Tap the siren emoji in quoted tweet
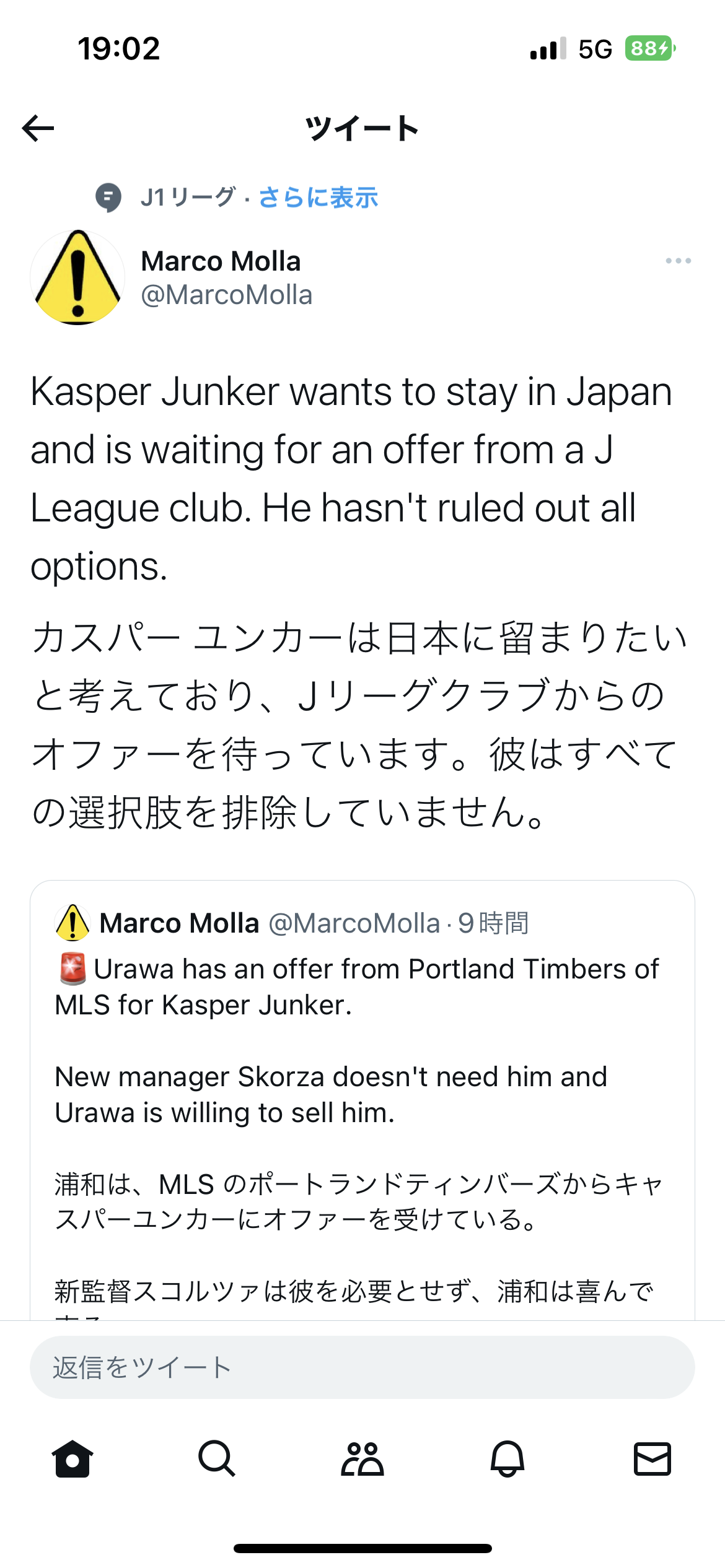The width and height of the screenshot is (725, 1568). pyautogui.click(x=72, y=969)
